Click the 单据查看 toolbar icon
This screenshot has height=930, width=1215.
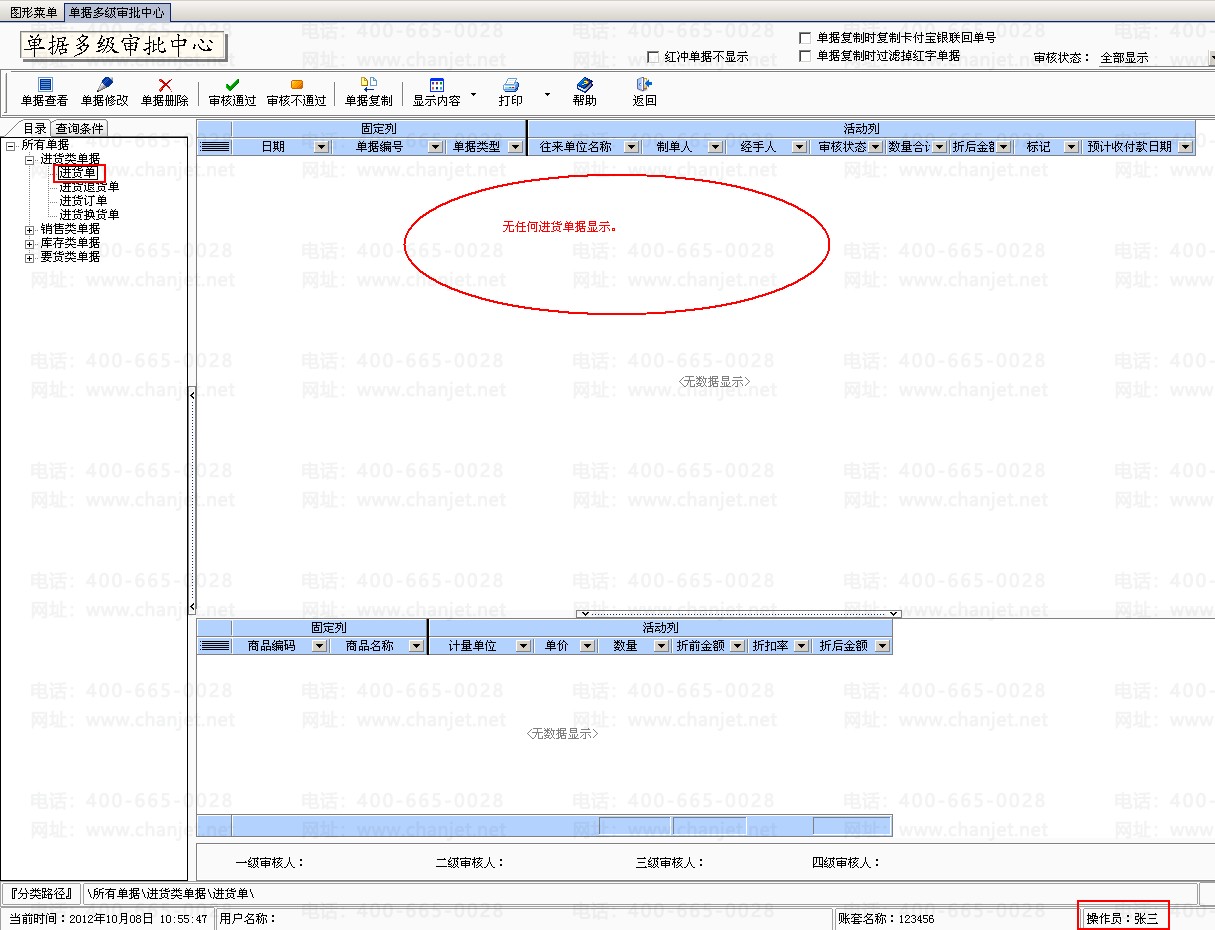pyautogui.click(x=44, y=86)
